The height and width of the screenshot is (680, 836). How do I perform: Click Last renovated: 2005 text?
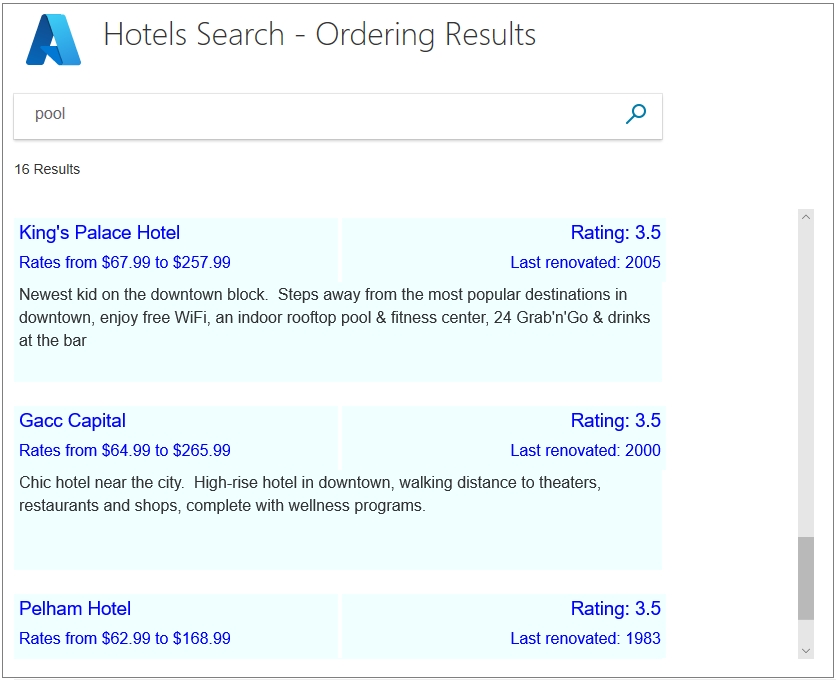pyautogui.click(x=585, y=263)
